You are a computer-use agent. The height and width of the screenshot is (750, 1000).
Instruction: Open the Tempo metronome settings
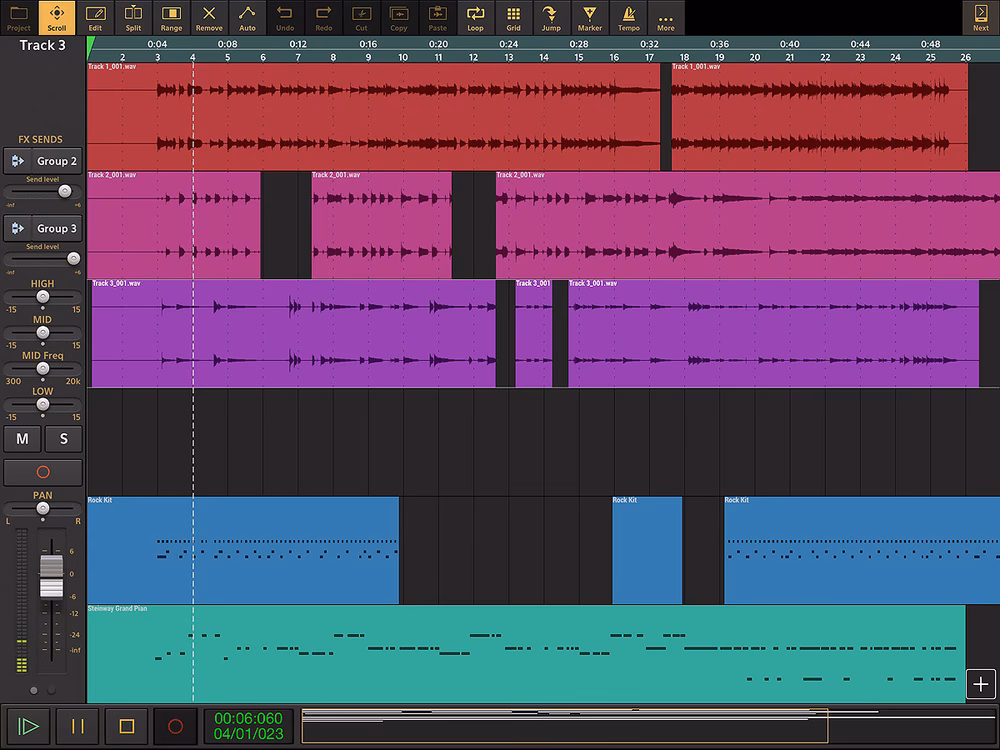[x=628, y=17]
